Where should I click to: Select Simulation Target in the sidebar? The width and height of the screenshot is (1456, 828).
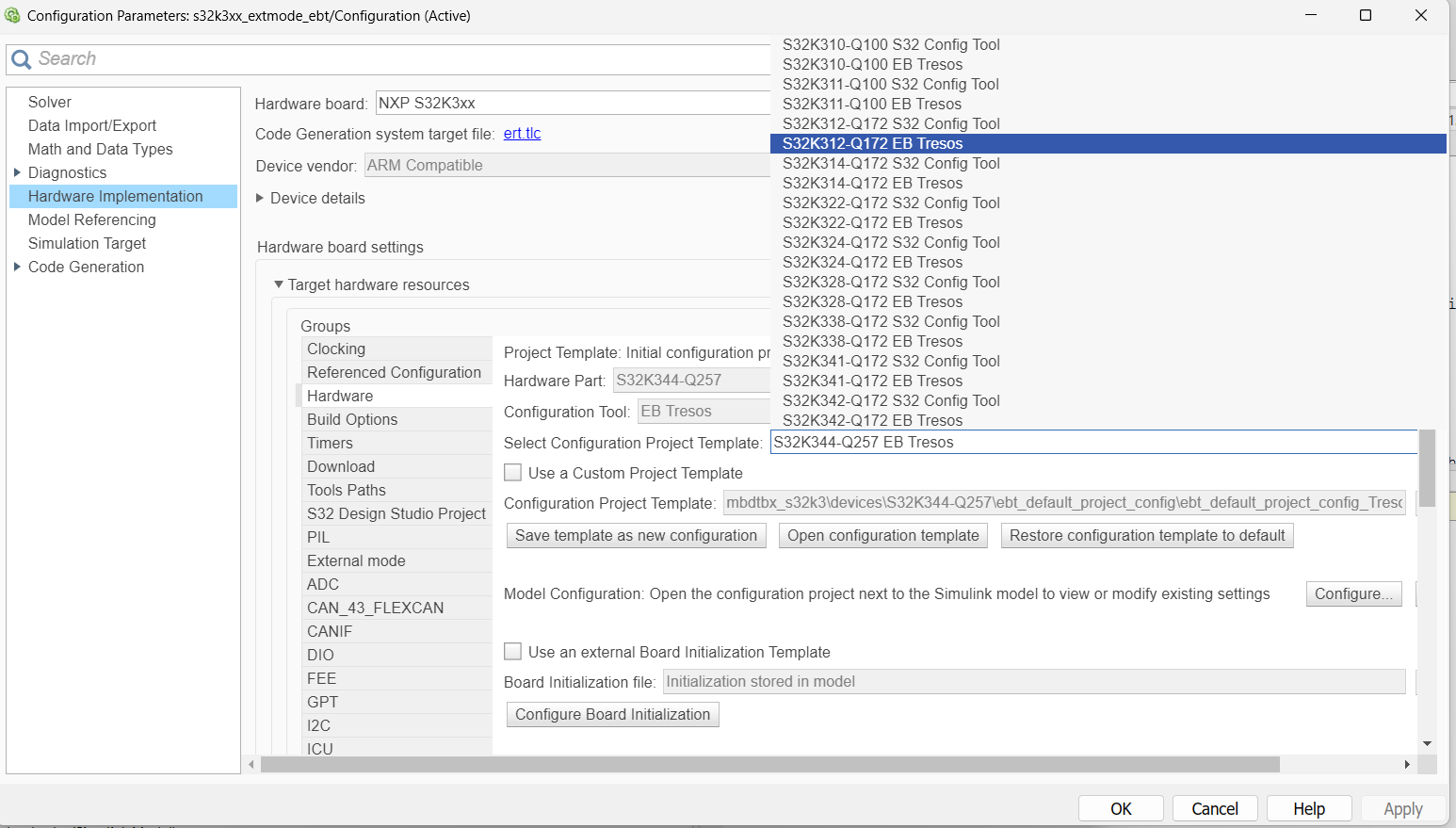[87, 243]
